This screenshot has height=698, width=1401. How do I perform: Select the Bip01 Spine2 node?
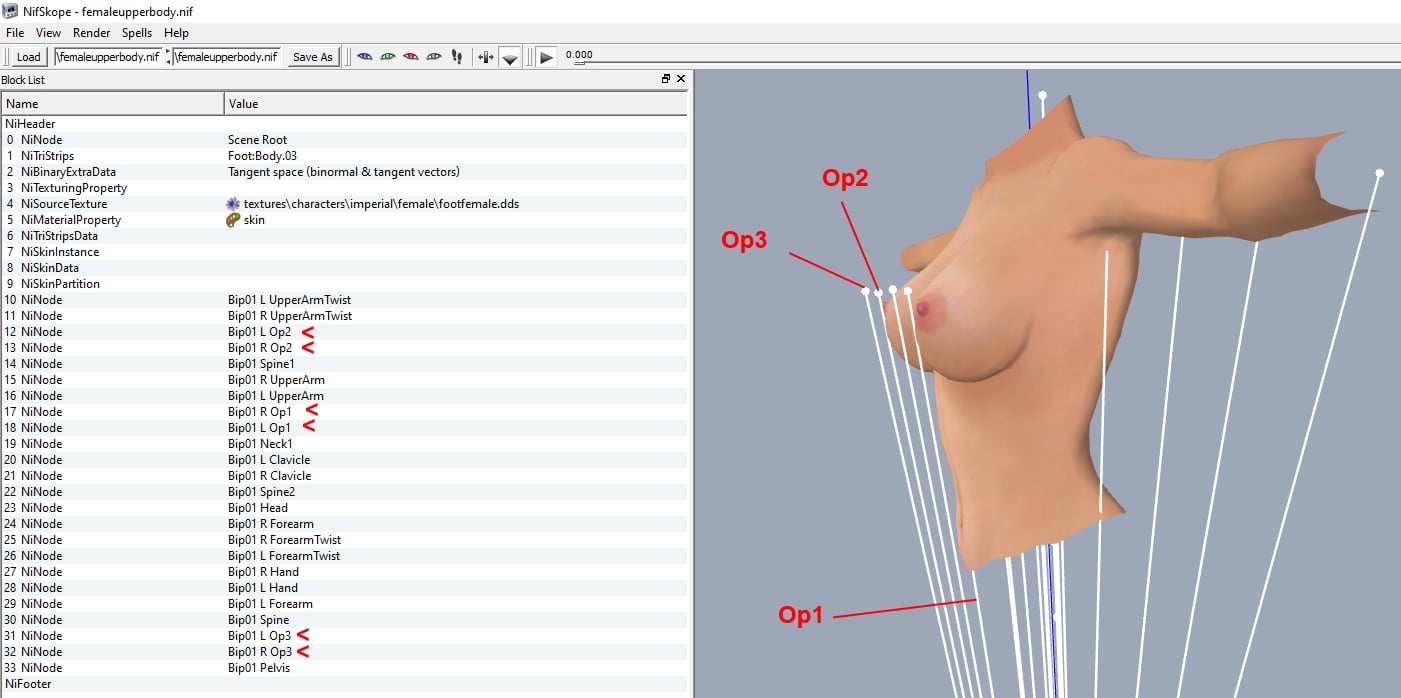[x=344, y=492]
